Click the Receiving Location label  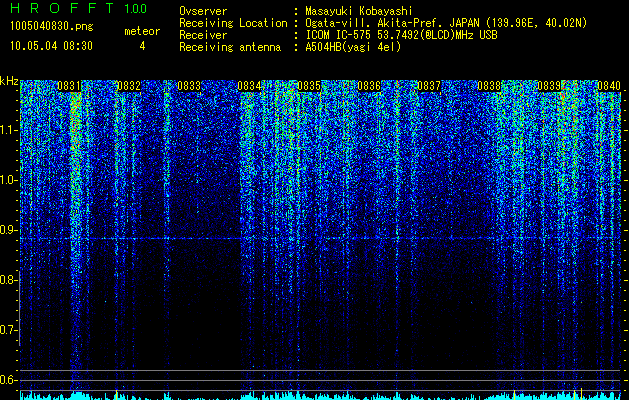[x=233, y=23]
